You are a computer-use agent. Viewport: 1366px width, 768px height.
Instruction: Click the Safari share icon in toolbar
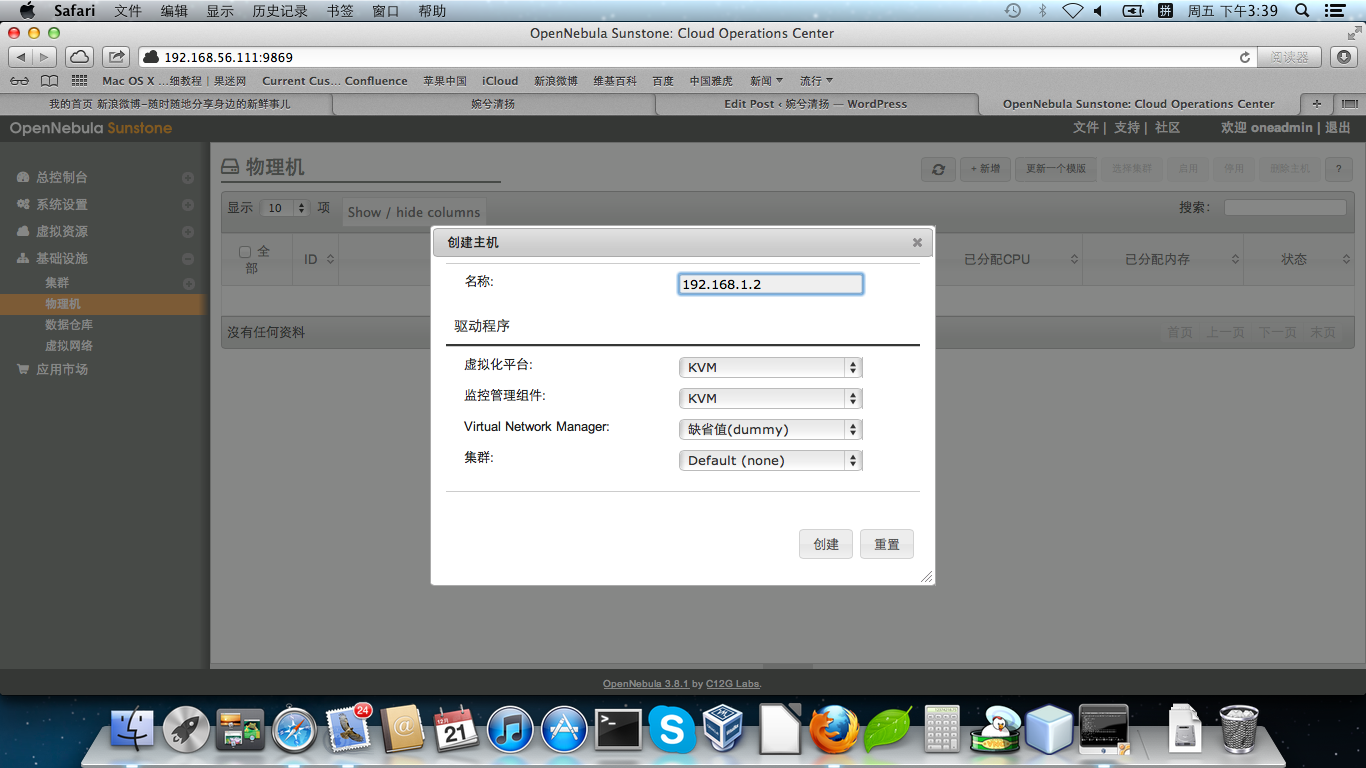point(117,57)
